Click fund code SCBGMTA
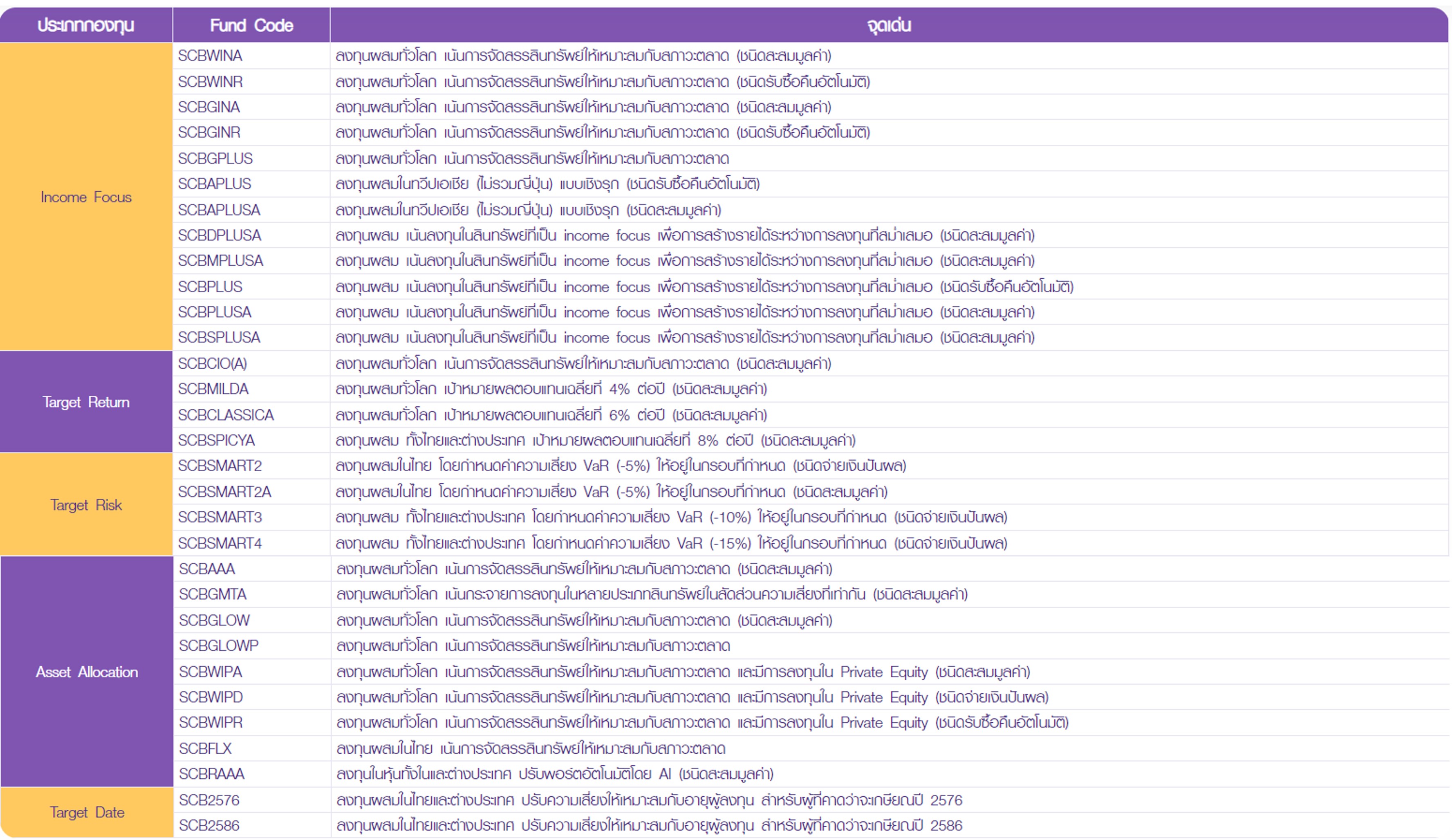Image resolution: width=1452 pixels, height=840 pixels. point(213,594)
